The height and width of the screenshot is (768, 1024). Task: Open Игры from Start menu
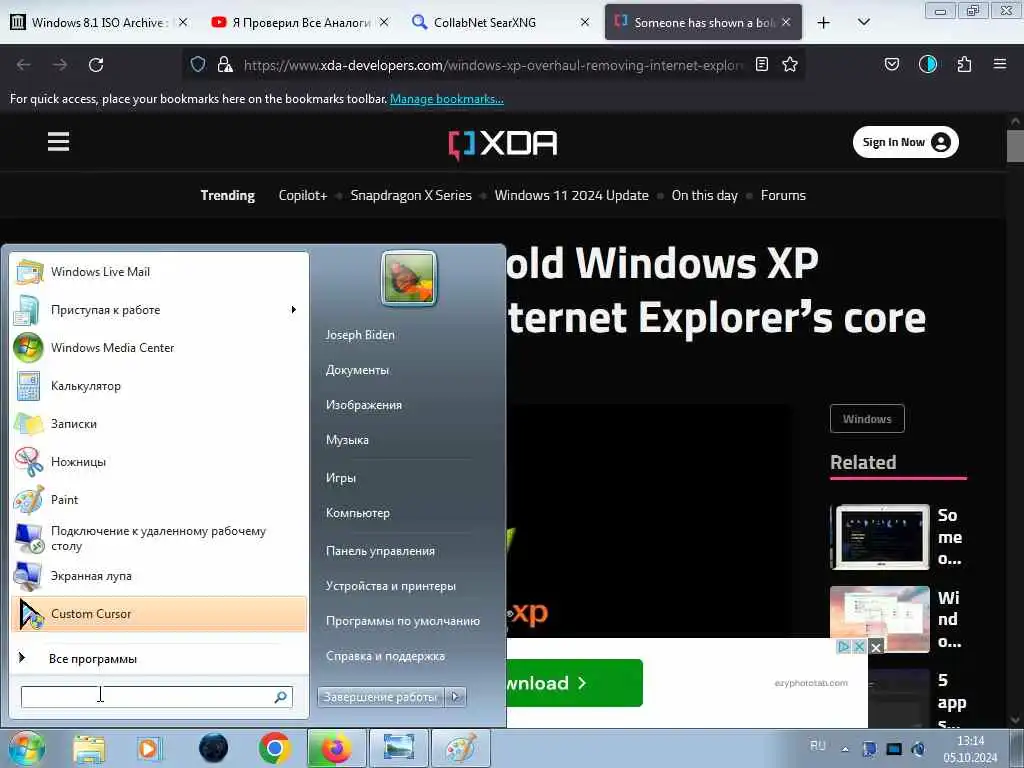(x=340, y=478)
